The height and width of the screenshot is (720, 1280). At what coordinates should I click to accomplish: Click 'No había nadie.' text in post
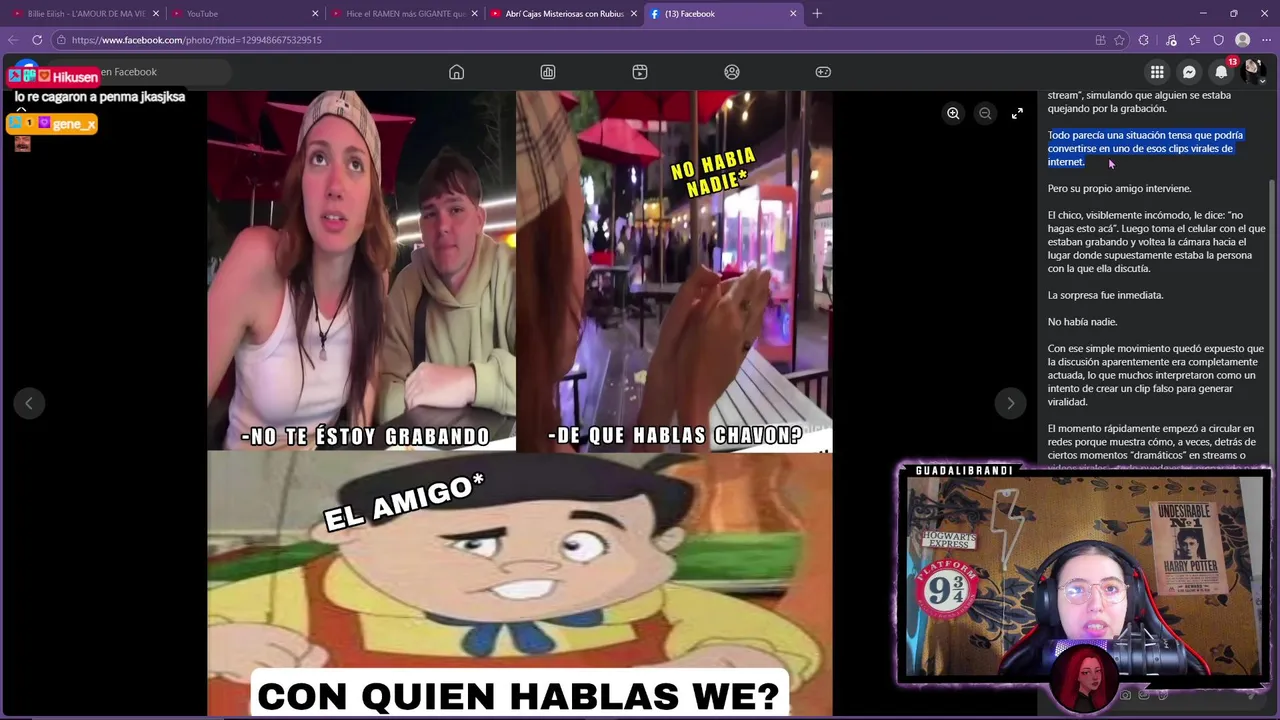click(x=1082, y=322)
